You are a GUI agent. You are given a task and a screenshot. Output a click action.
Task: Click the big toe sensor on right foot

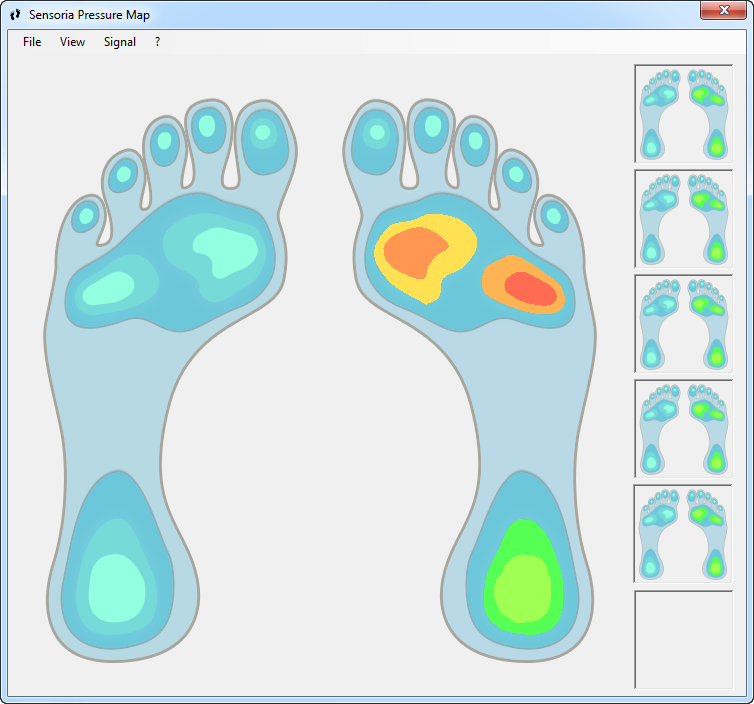coord(376,142)
